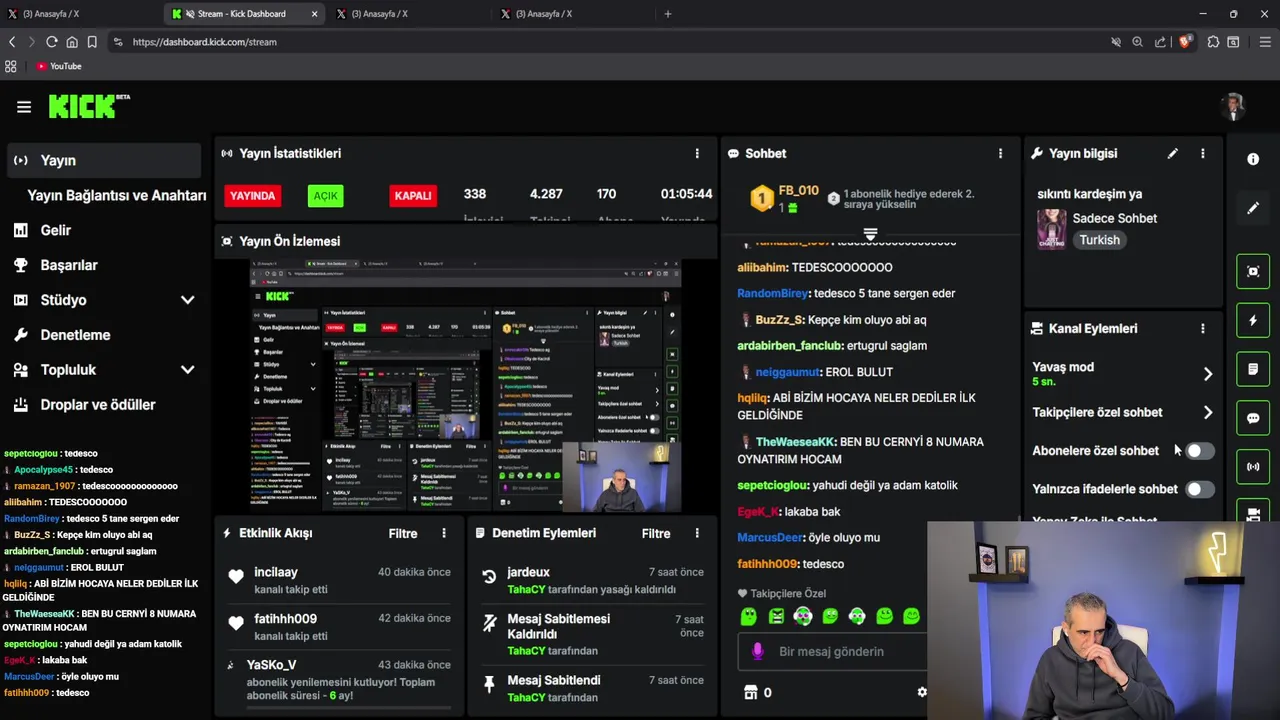Toggle stream stats broadcast widget in right rail
Screen dimensions: 1280x720
click(1253, 467)
